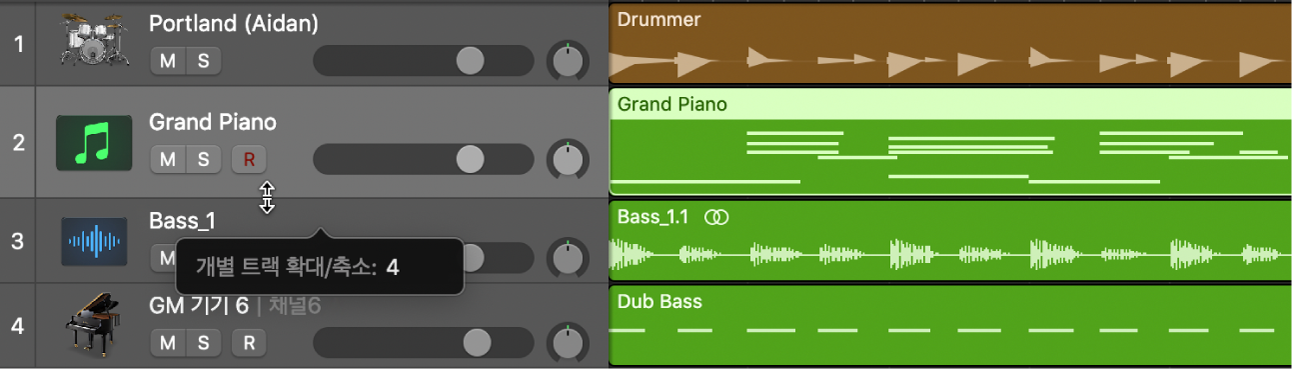Click the pan knob on GM 기기 6 track

pyautogui.click(x=569, y=343)
